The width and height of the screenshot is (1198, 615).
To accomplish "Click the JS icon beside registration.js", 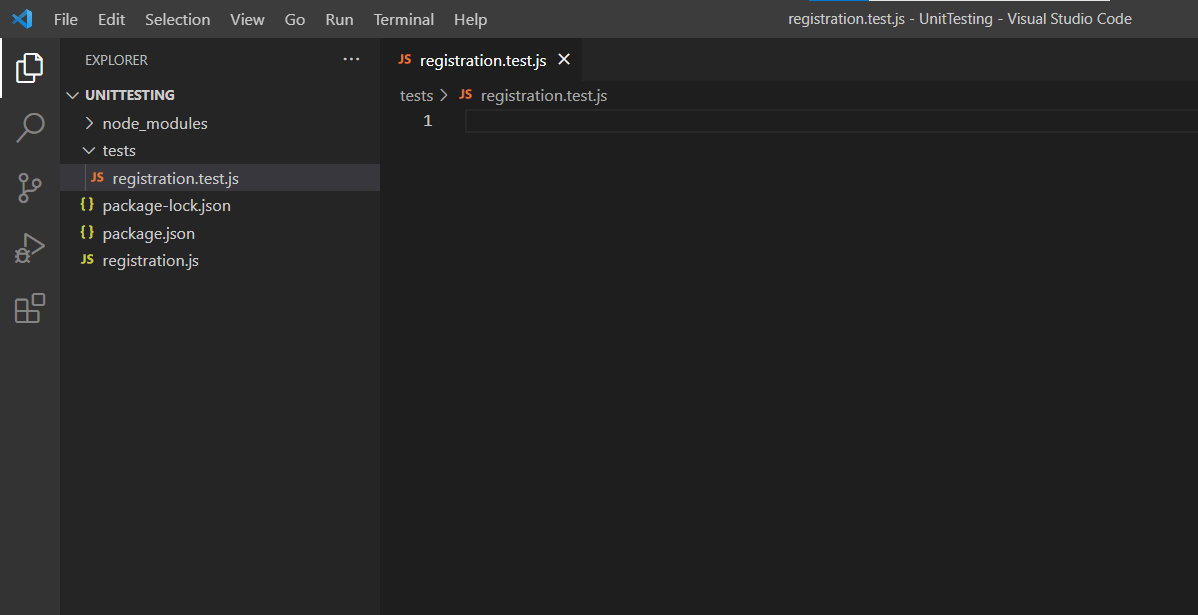I will click(x=87, y=260).
